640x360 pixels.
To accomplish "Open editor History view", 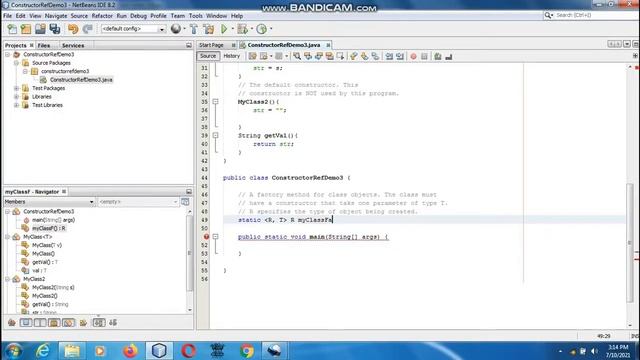I will coord(231,56).
